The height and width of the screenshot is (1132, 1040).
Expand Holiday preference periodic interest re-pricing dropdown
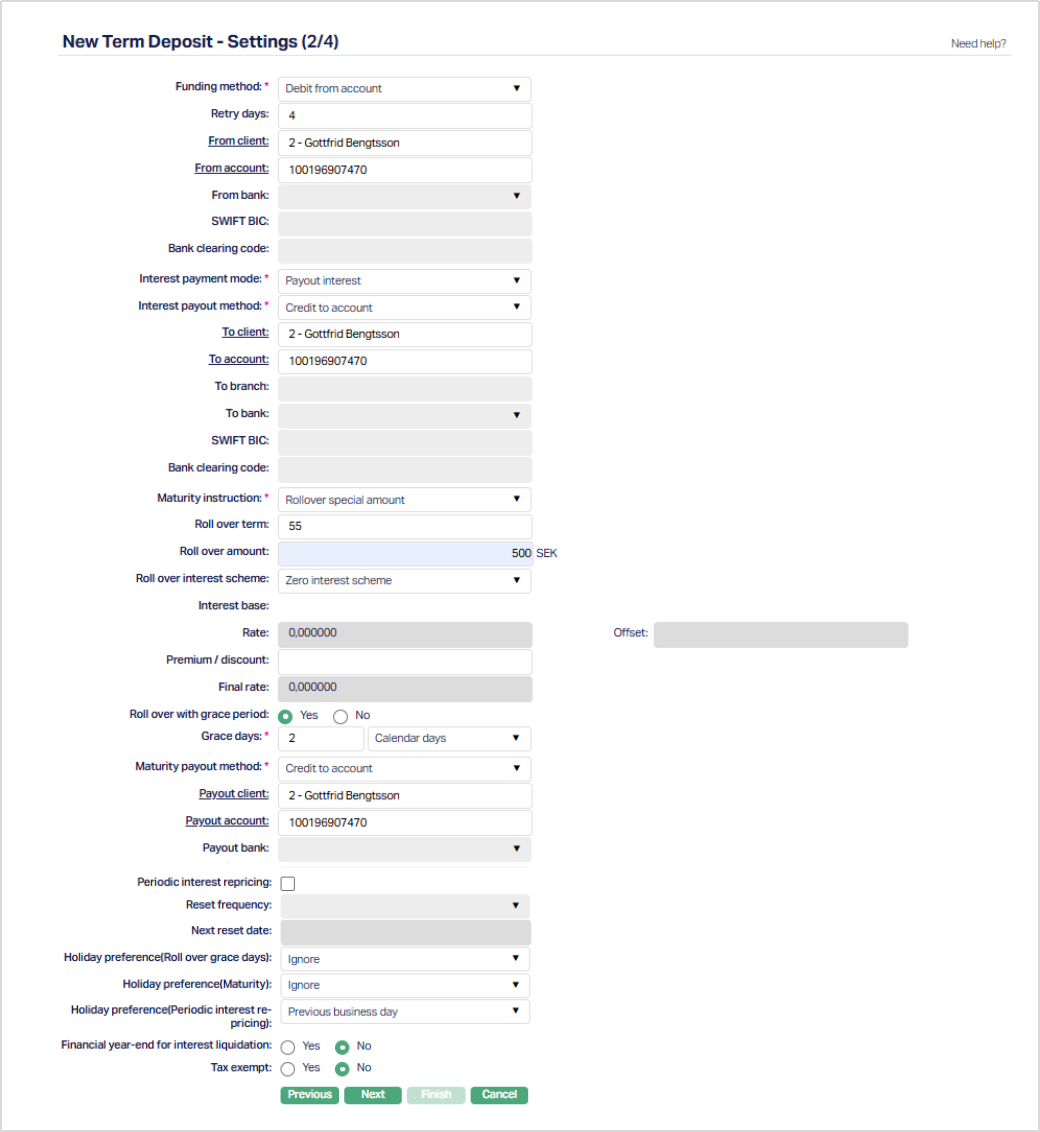pos(405,1012)
